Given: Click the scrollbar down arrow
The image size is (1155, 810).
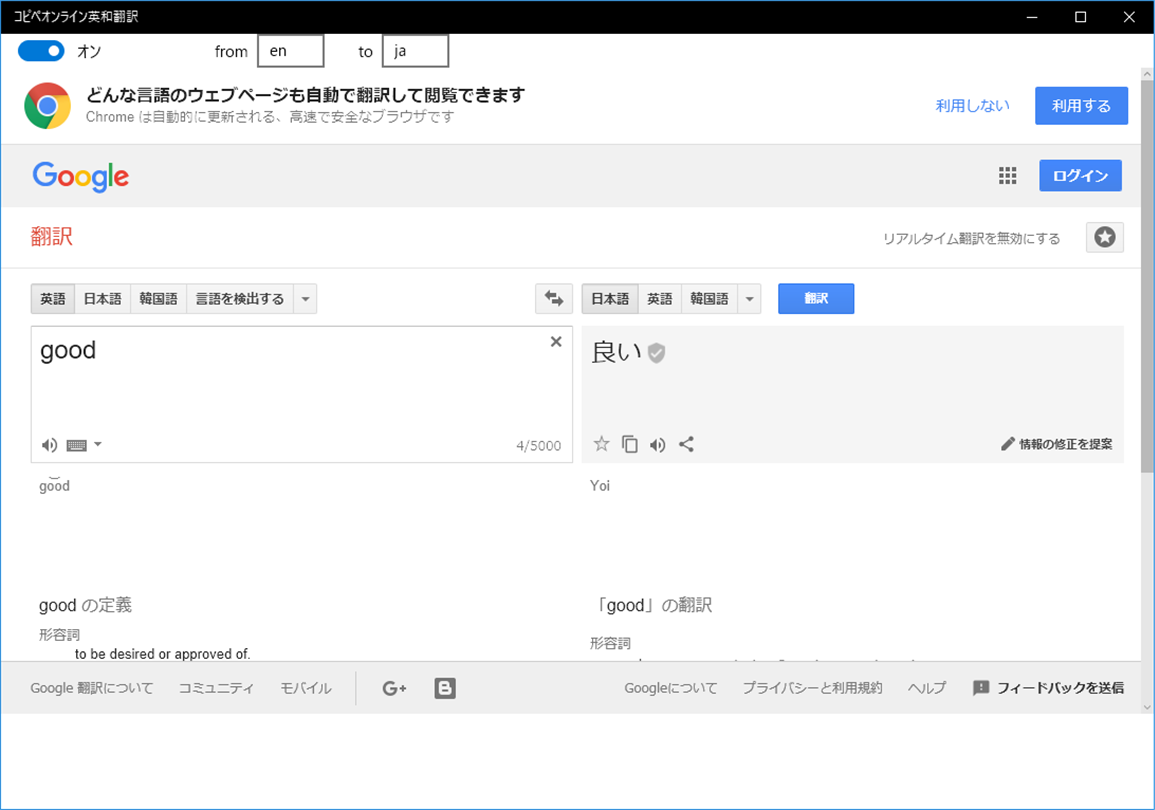Looking at the screenshot, I should pos(1147,707).
